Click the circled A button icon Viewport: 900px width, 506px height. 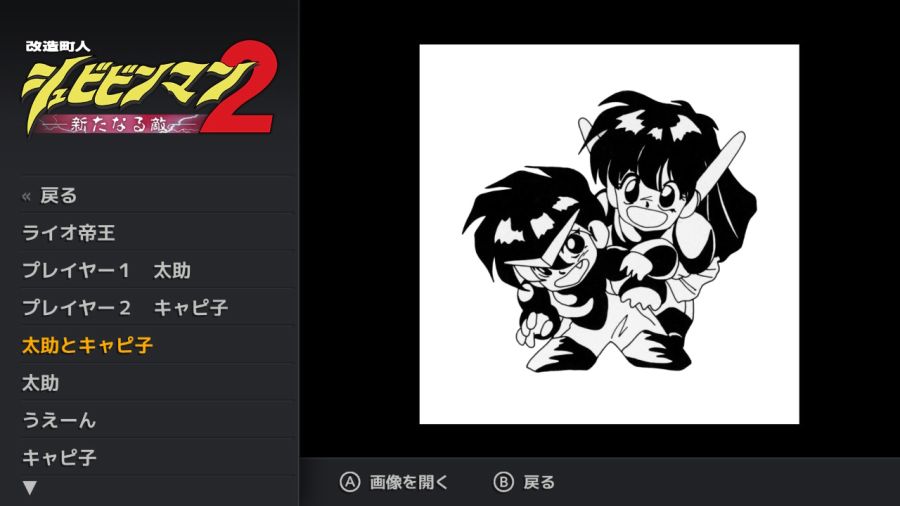coord(350,482)
